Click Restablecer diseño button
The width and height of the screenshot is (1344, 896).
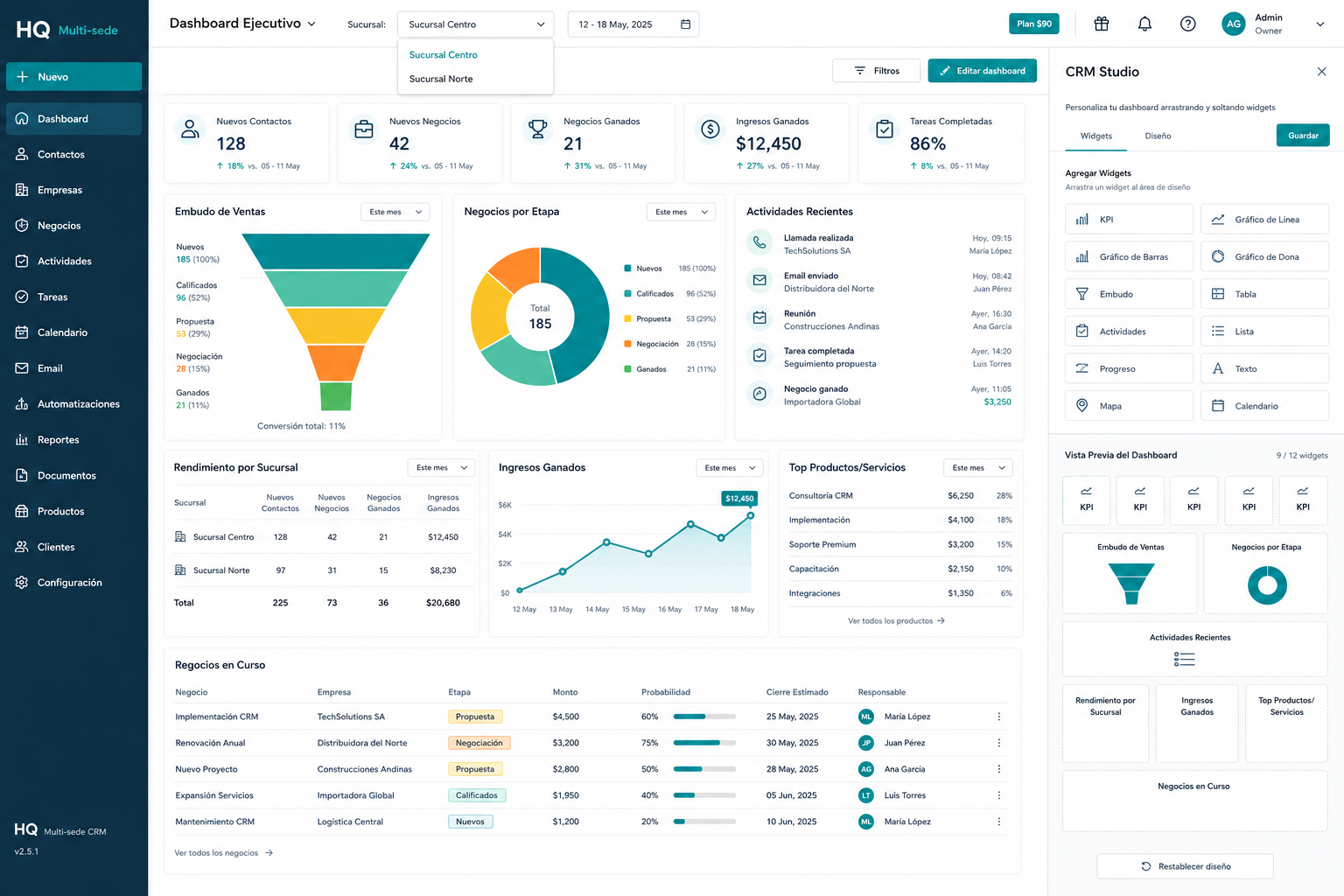(x=1185, y=866)
